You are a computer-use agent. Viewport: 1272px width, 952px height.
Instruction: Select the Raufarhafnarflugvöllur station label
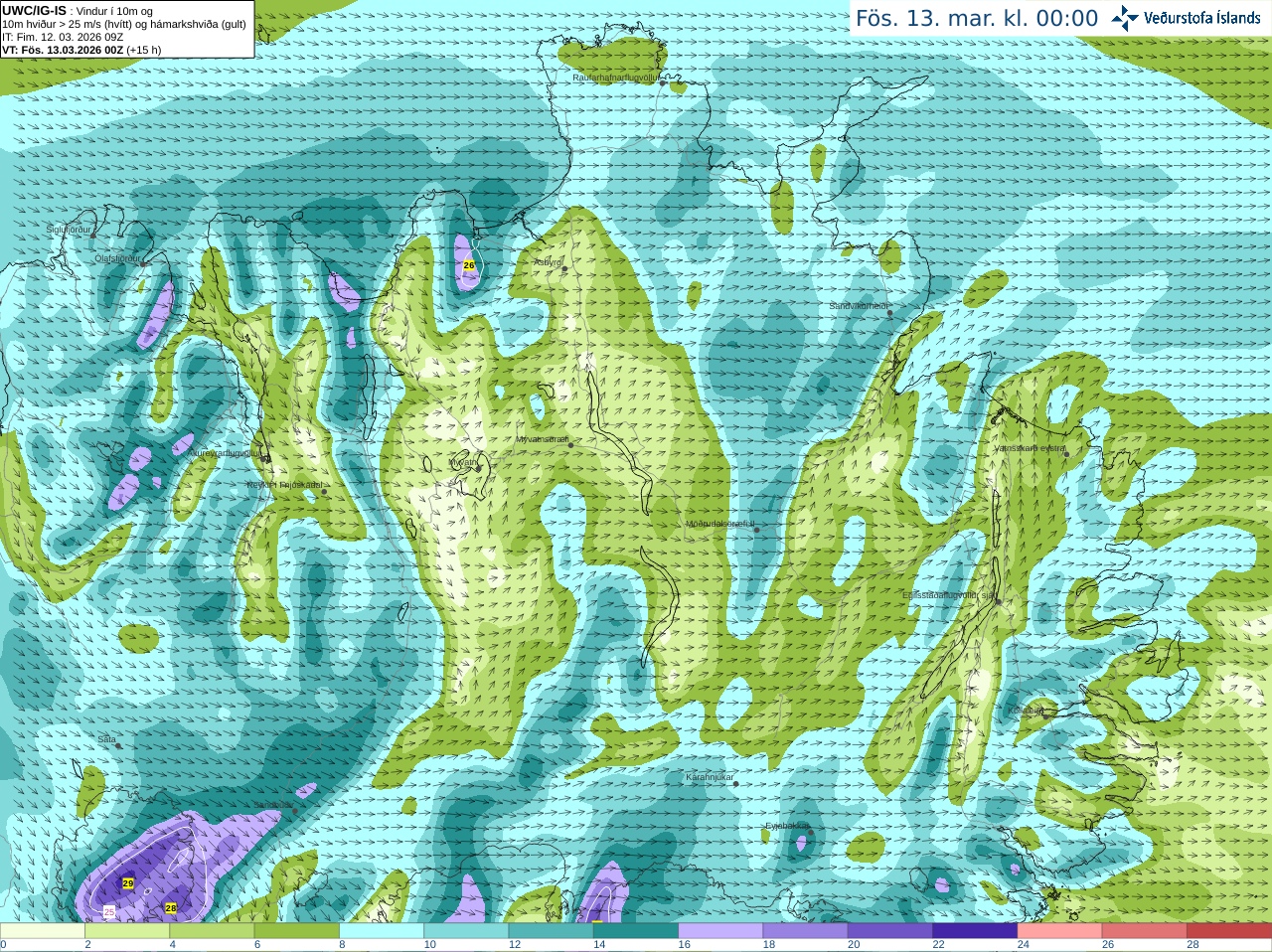point(615,78)
